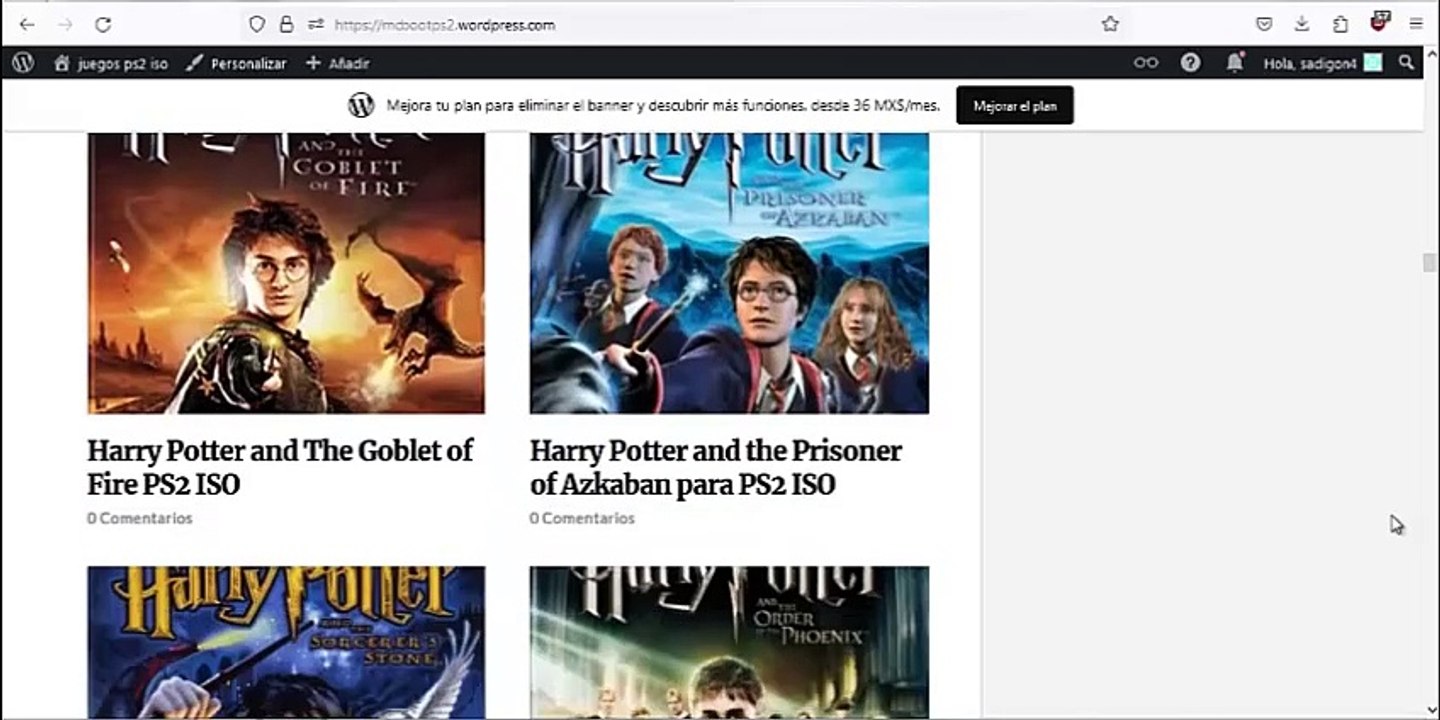The width and height of the screenshot is (1440, 720).
Task: View notifications via the bell icon
Action: (1235, 63)
